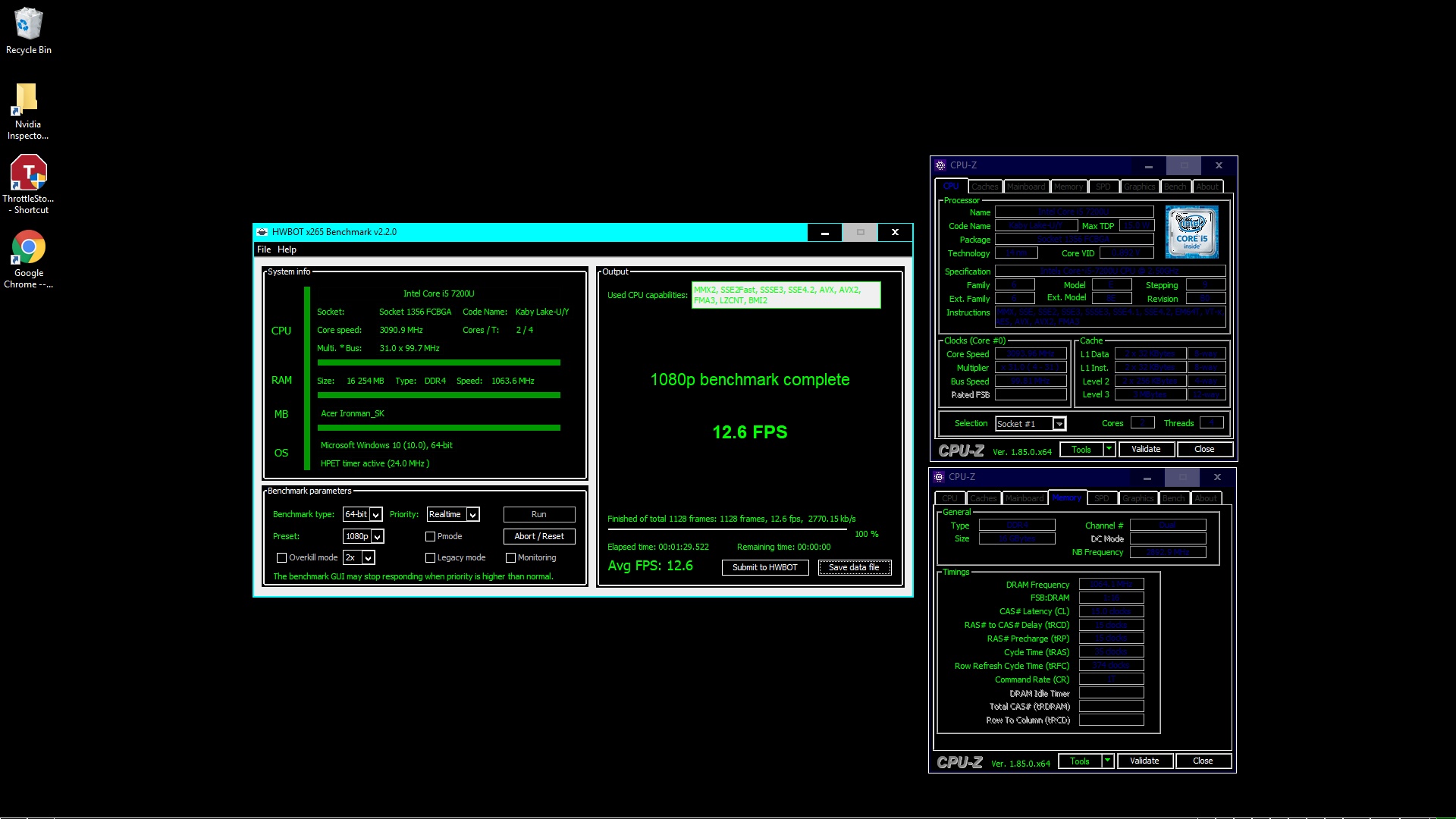Click Validate in lower CPU-Z window
The width and height of the screenshot is (1456, 819).
pyautogui.click(x=1145, y=761)
